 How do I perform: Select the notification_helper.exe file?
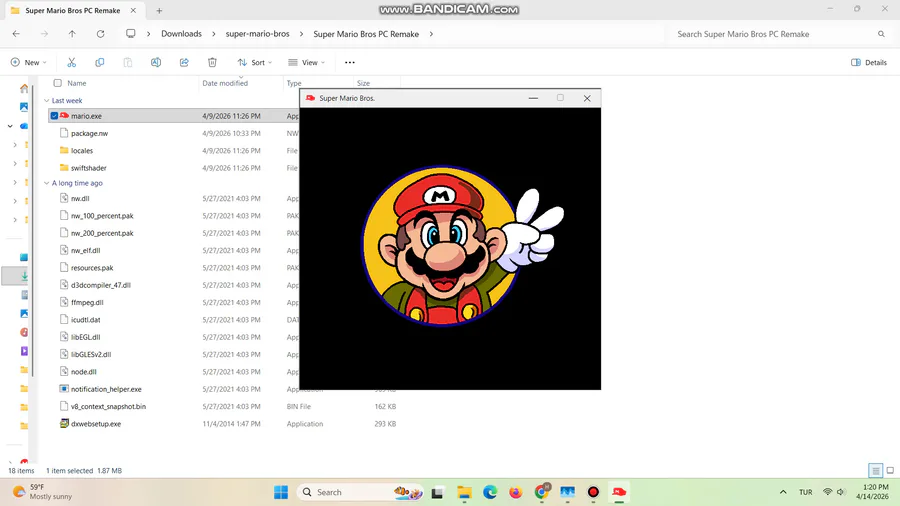[x=106, y=389]
